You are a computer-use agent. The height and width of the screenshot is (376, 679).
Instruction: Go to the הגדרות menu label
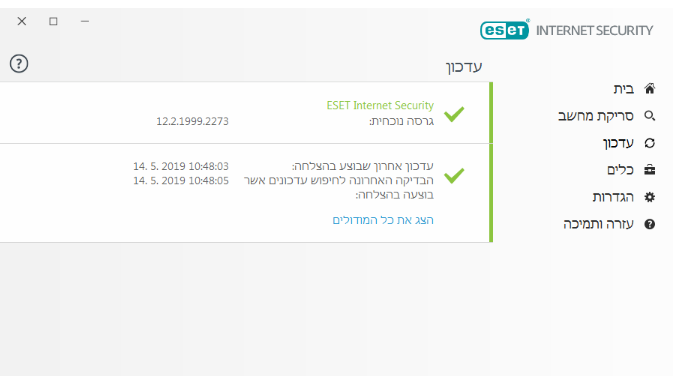(x=613, y=197)
